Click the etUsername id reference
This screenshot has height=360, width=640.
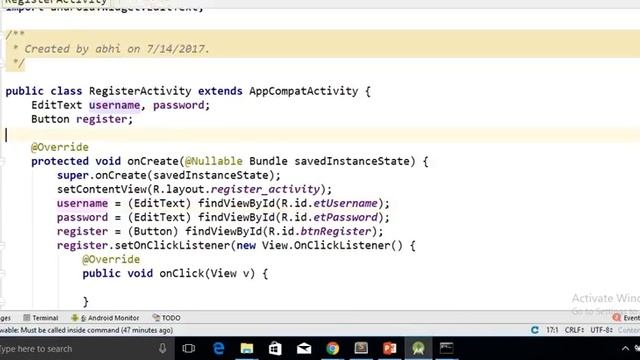345,203
